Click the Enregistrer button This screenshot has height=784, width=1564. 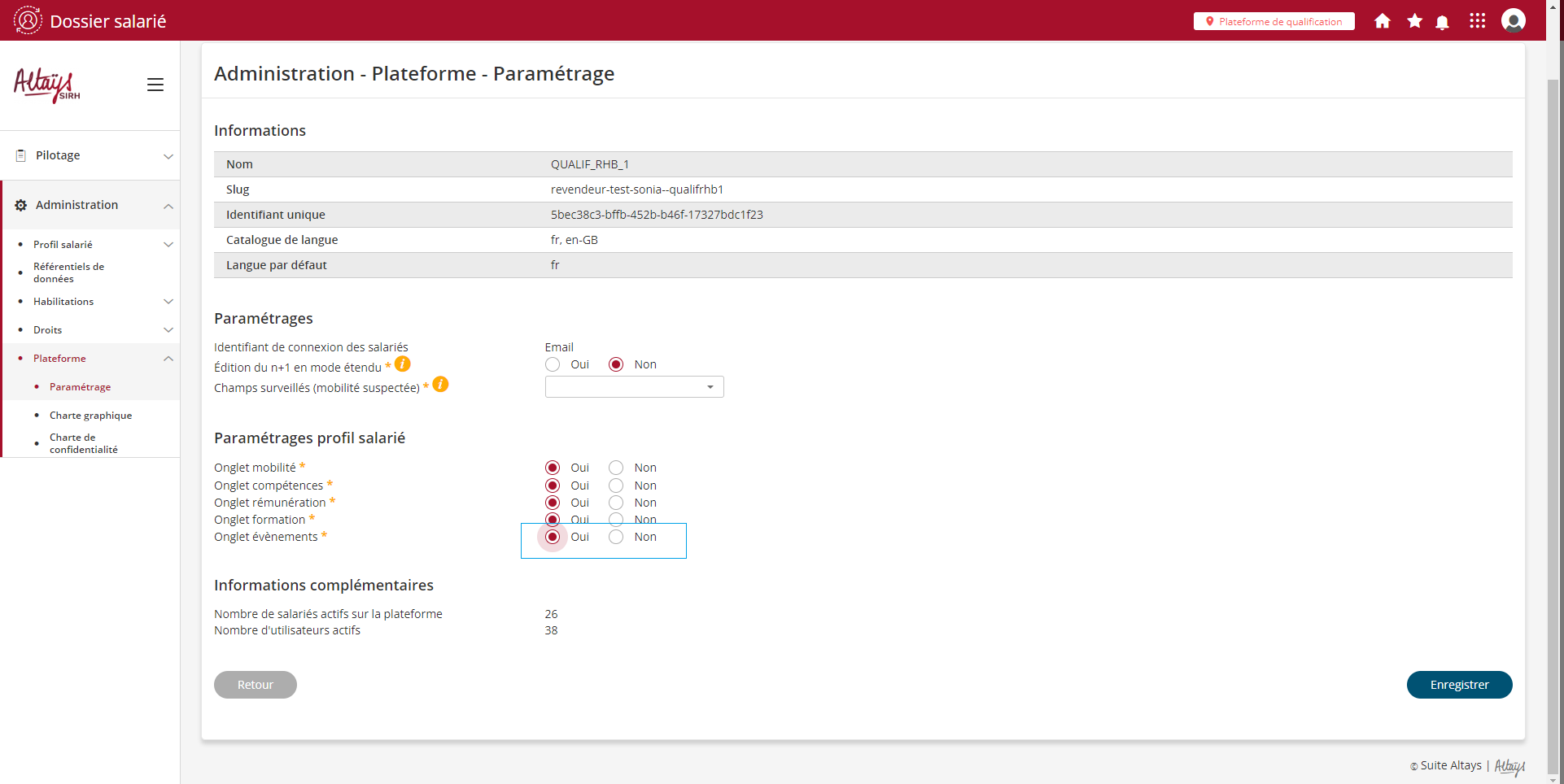pos(1459,685)
